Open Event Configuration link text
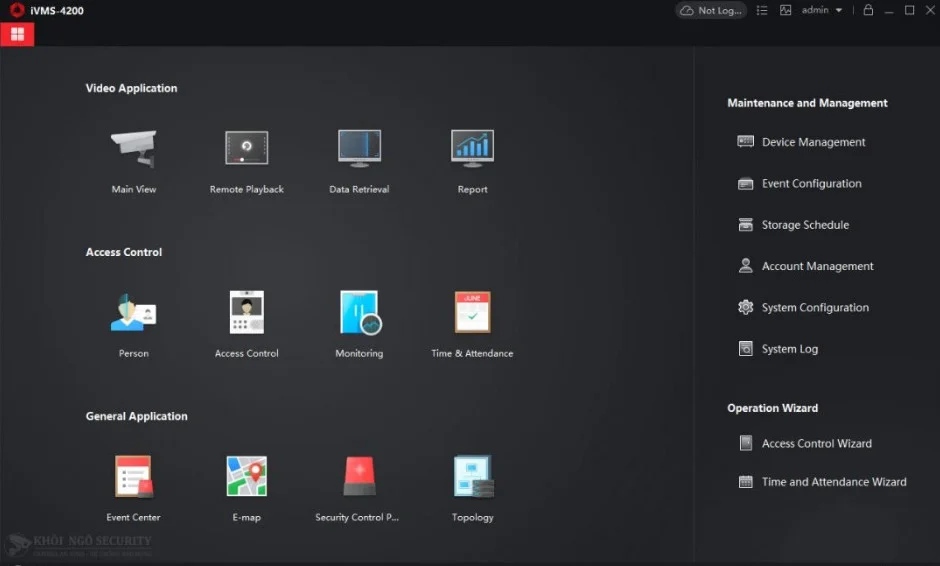Image resolution: width=940 pixels, height=566 pixels. 811,183
